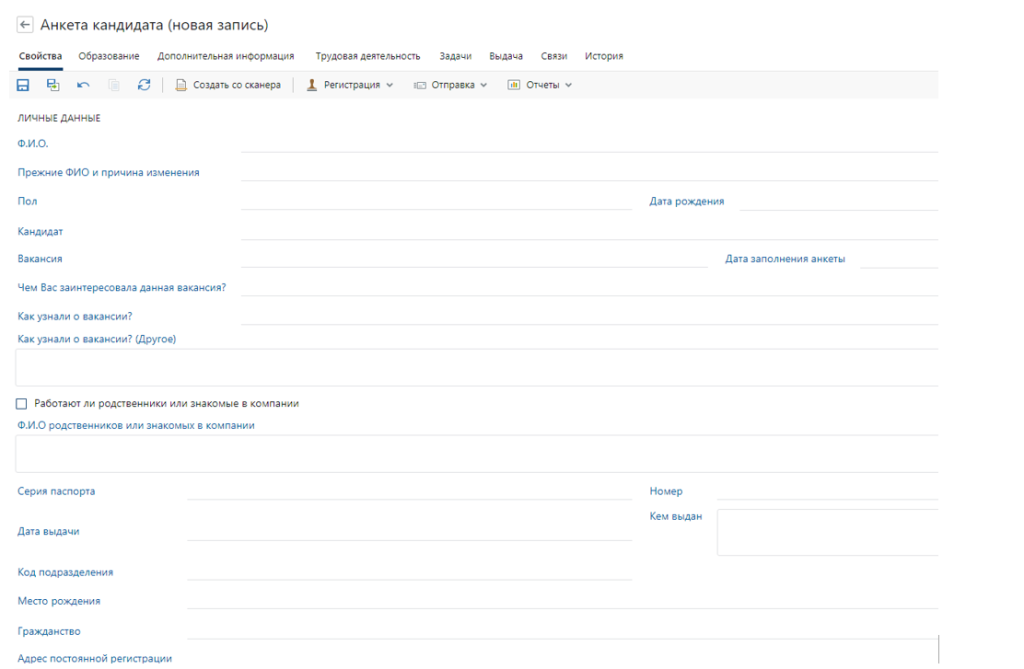Click the Регистрация stamp icon

coord(312,85)
